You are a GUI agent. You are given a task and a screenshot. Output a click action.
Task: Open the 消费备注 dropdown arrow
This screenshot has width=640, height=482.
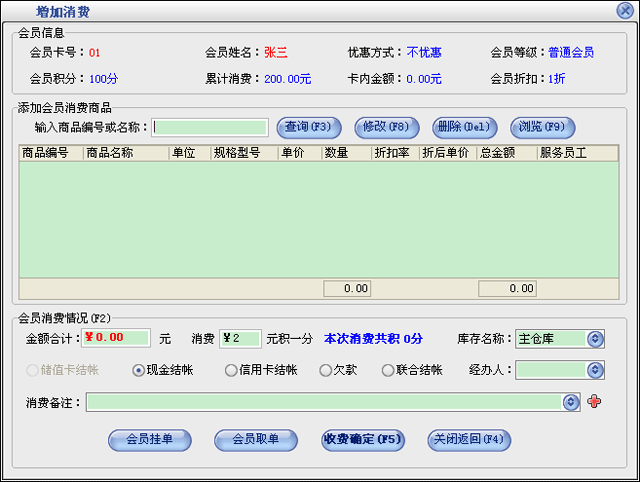[x=571, y=402]
